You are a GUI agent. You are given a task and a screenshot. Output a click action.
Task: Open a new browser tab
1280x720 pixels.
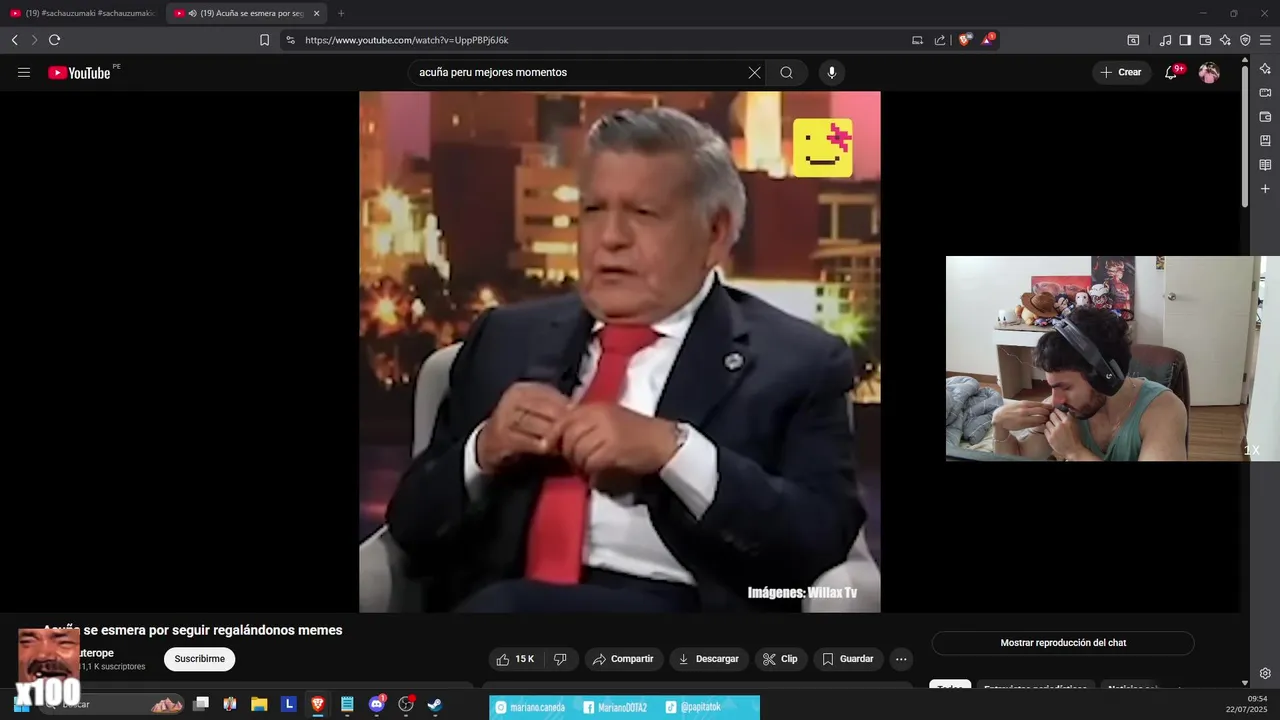[341, 13]
